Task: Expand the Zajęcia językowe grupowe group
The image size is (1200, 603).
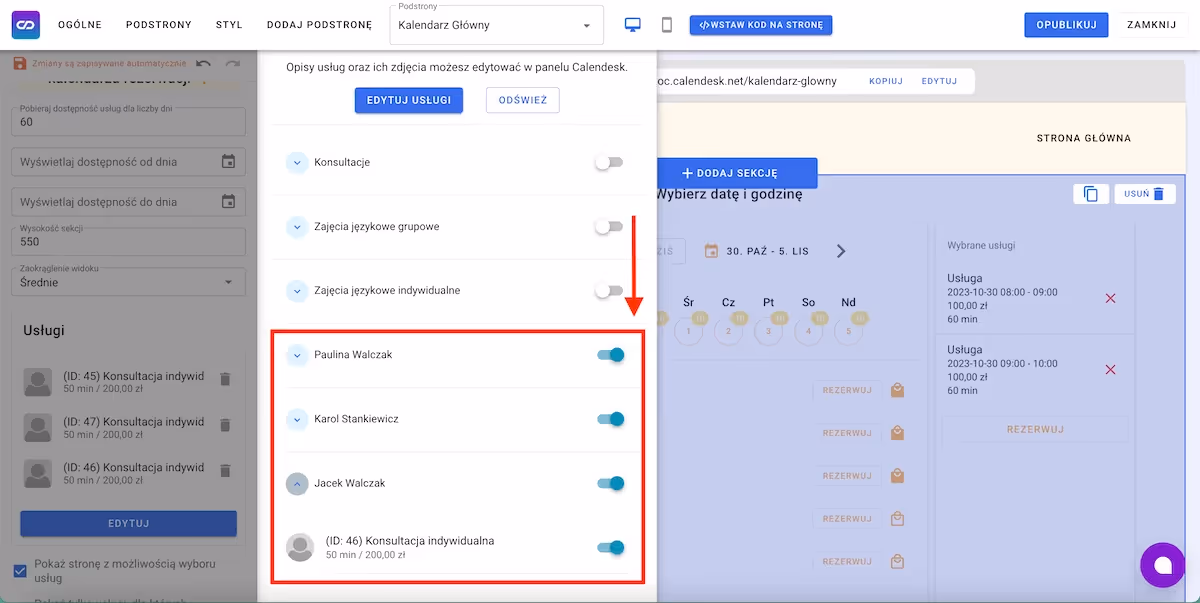Action: coord(297,227)
